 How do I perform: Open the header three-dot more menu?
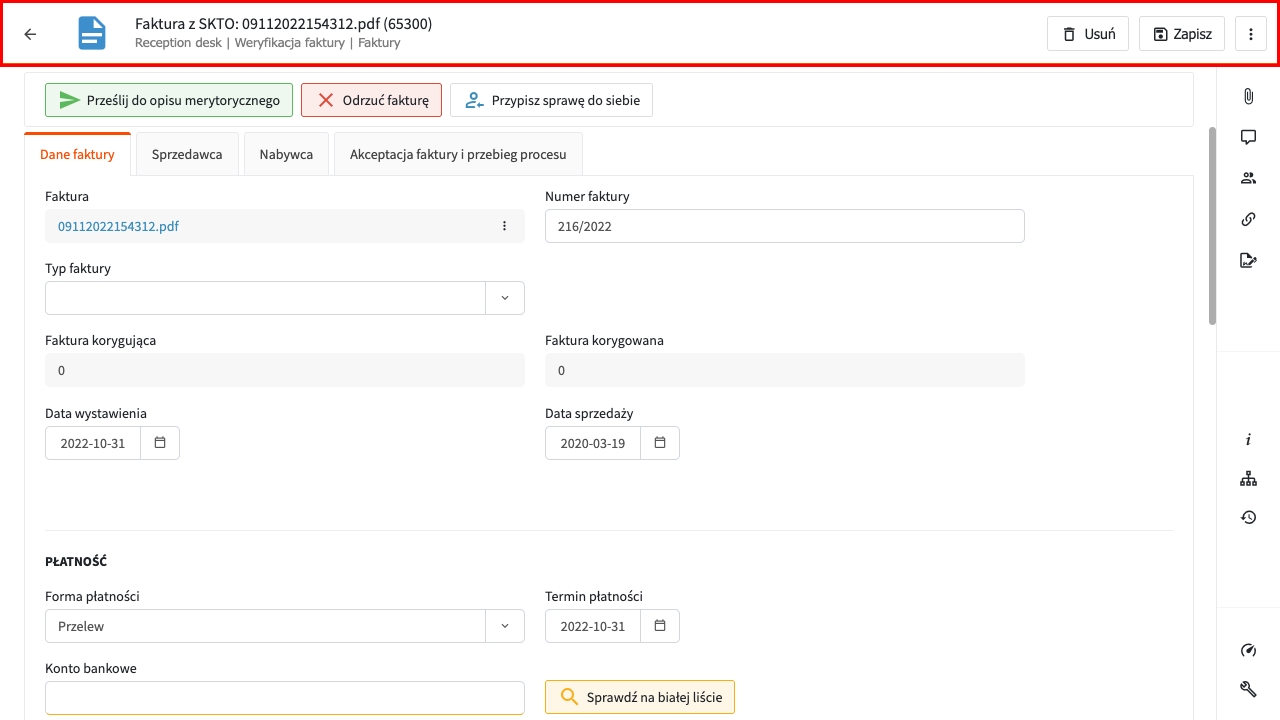point(1251,34)
